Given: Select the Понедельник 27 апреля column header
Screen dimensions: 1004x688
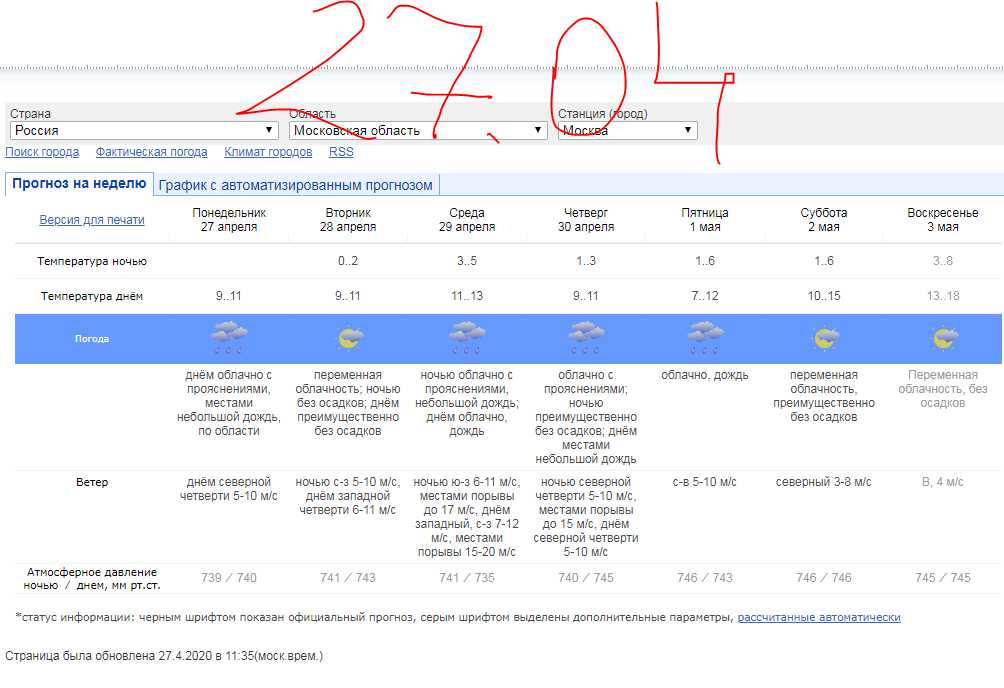Looking at the screenshot, I should click(x=229, y=220).
